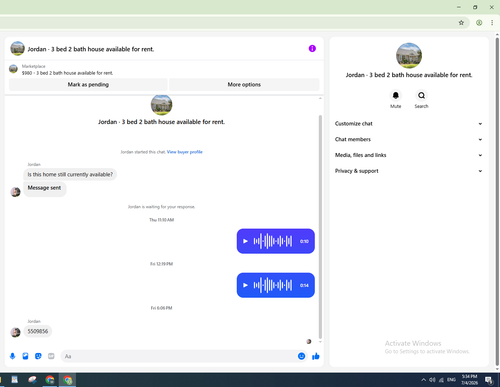Expand Media, files and links section

(x=409, y=155)
